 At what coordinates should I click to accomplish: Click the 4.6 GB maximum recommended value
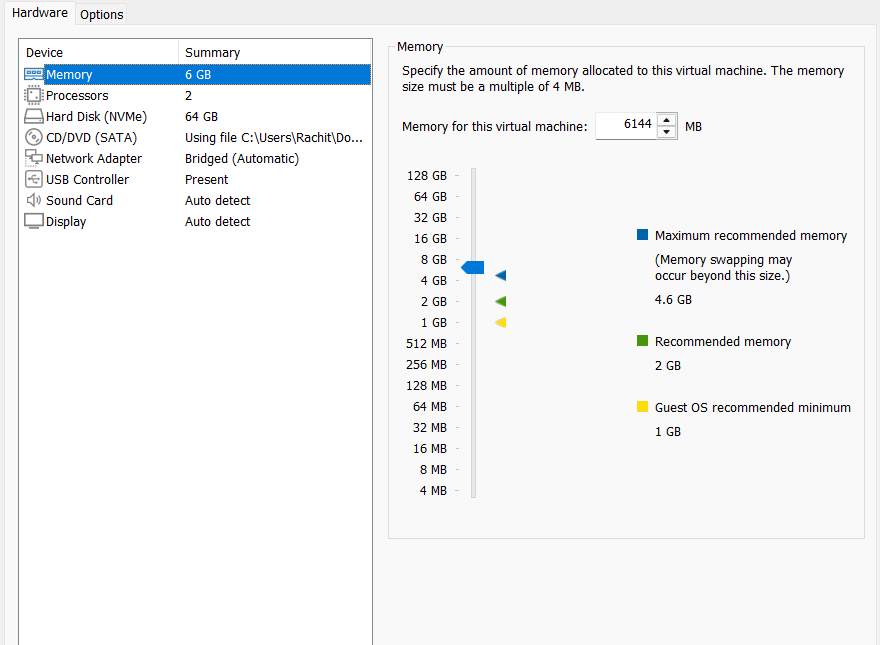pyautogui.click(x=673, y=300)
